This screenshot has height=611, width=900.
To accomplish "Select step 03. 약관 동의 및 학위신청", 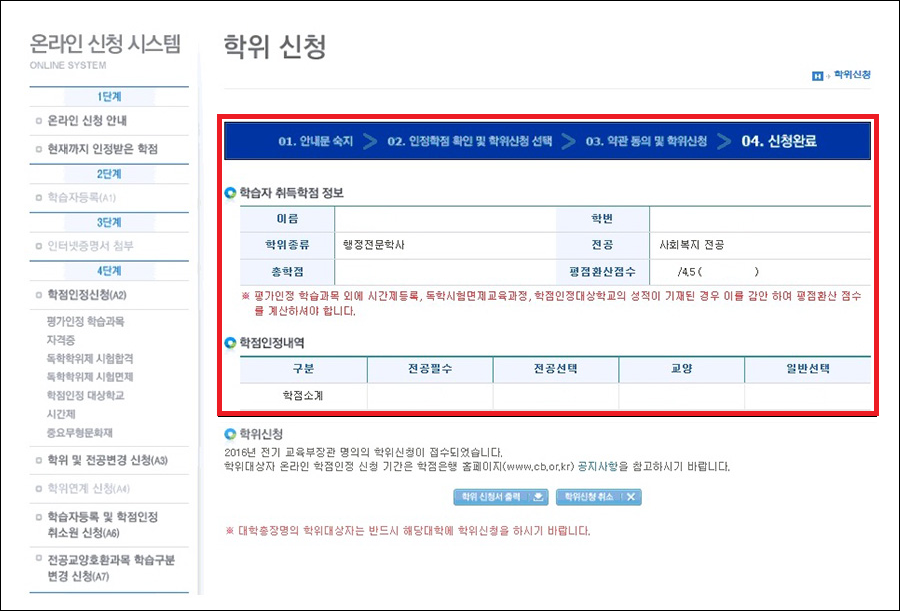I will [646, 142].
